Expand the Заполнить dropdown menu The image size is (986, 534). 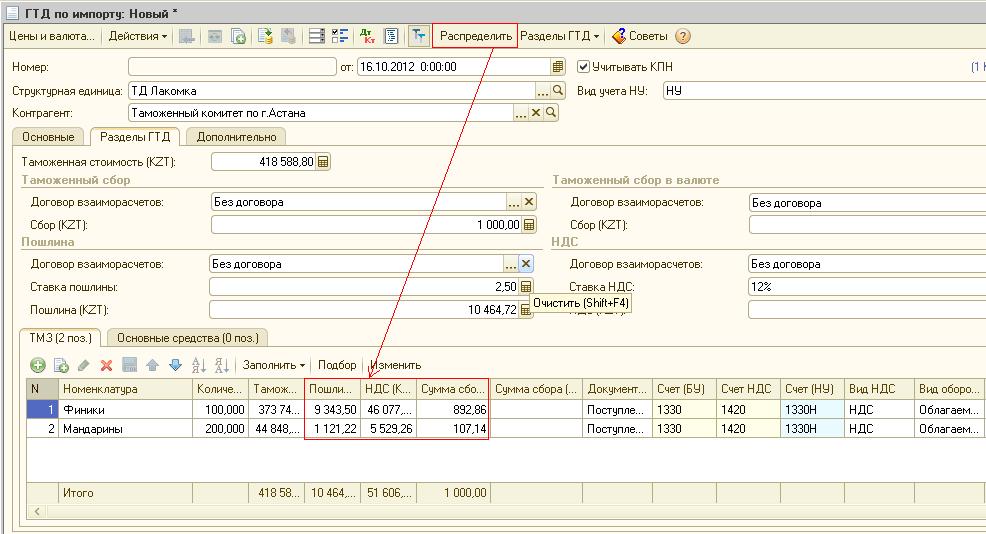(x=274, y=366)
